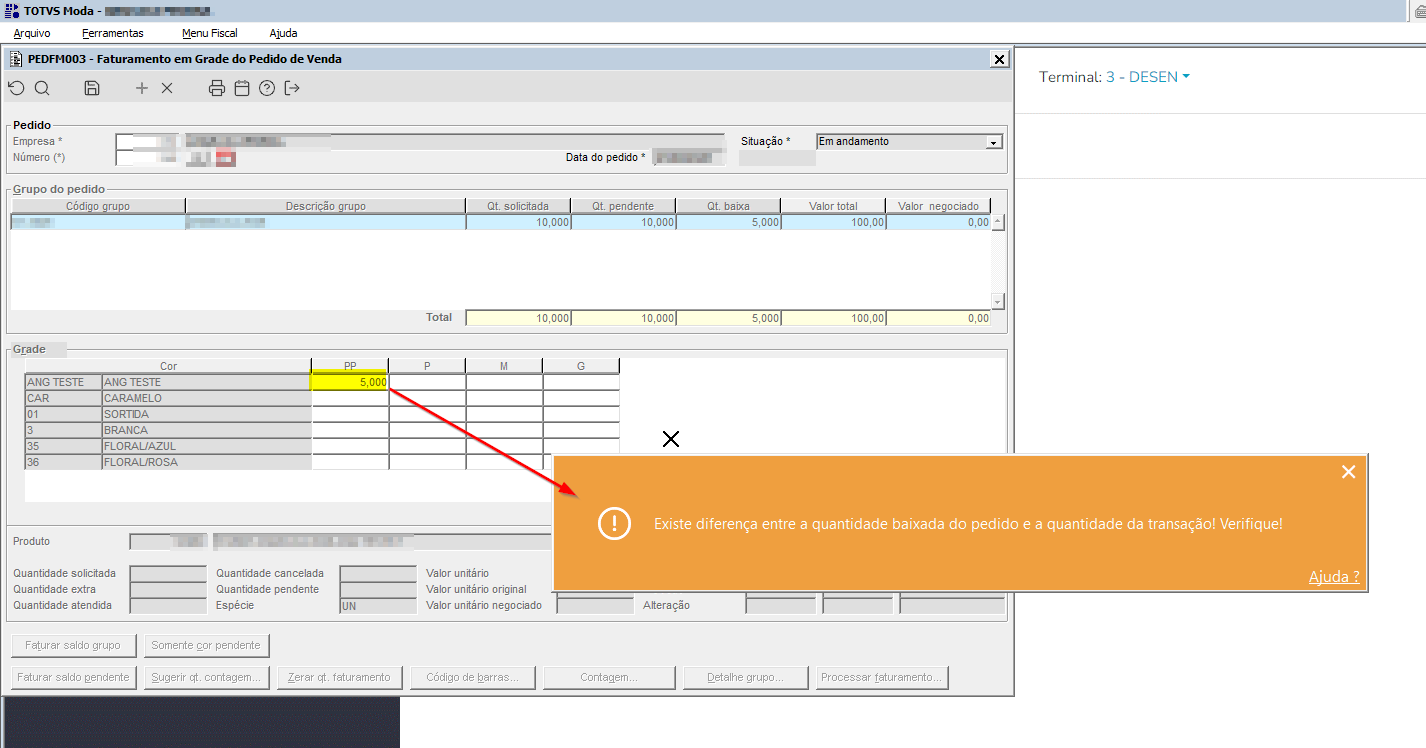The image size is (1426, 748).
Task: Click the Somente cor pendente button
Action: (206, 645)
